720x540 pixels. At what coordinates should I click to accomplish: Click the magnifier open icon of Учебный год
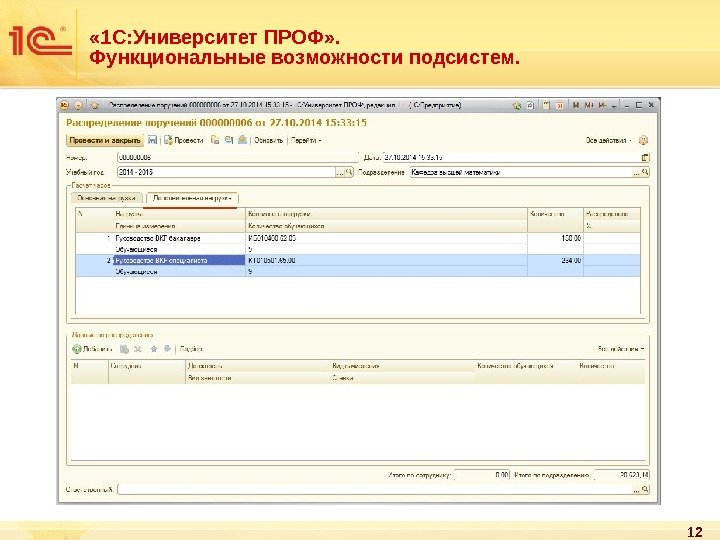click(349, 172)
